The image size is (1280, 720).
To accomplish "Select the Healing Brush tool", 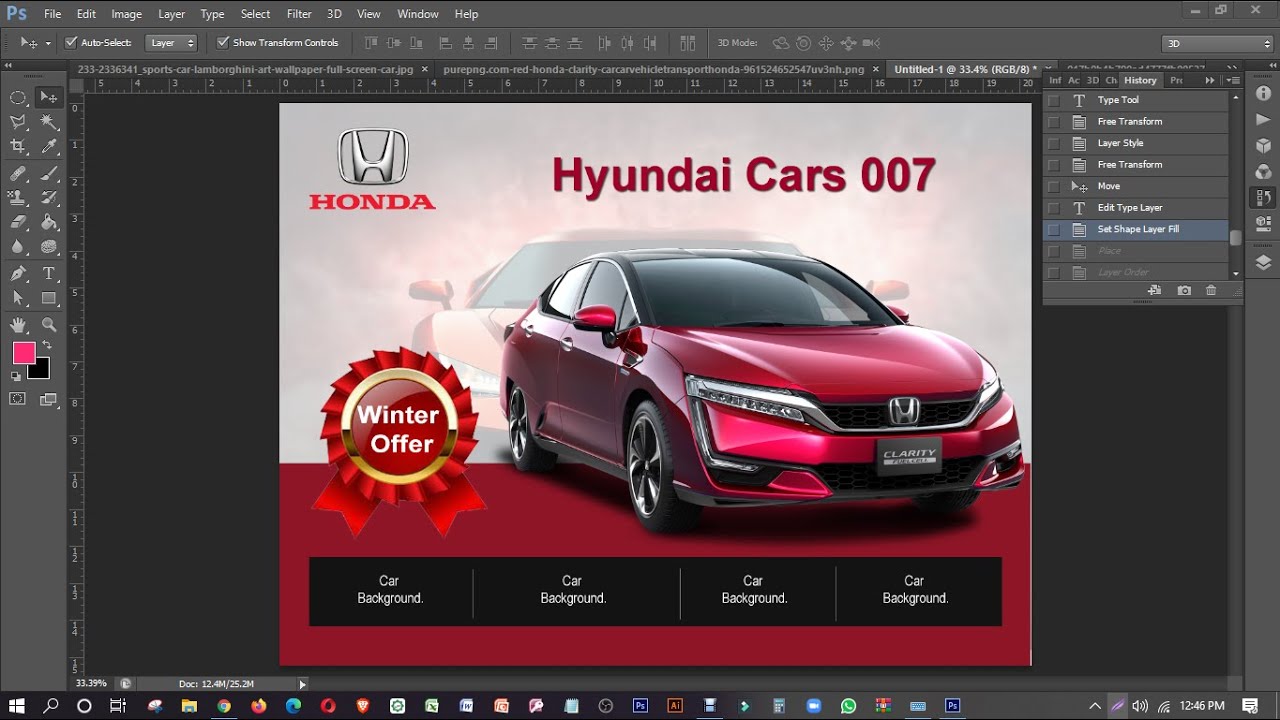I will (18, 173).
